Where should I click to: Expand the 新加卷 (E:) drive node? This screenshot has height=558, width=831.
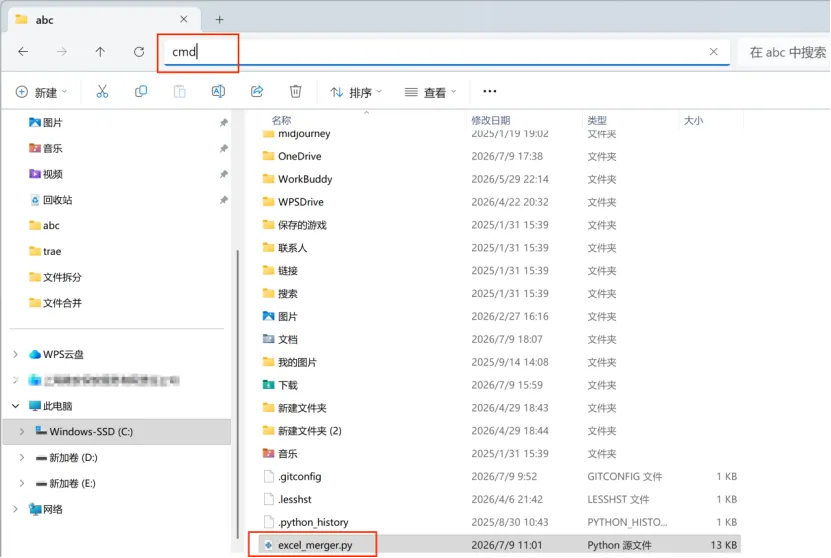click(x=22, y=483)
